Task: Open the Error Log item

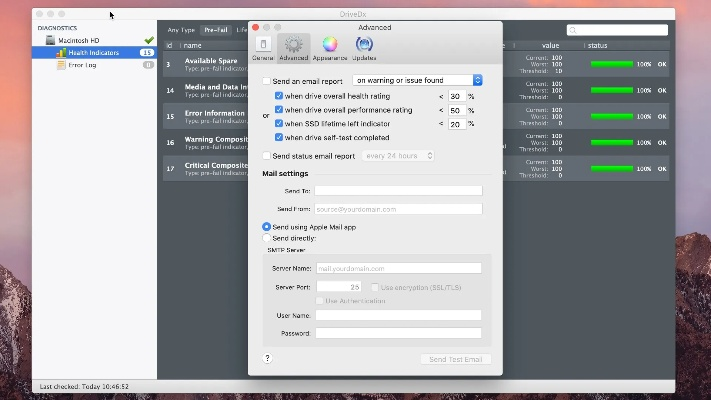Action: click(x=82, y=64)
